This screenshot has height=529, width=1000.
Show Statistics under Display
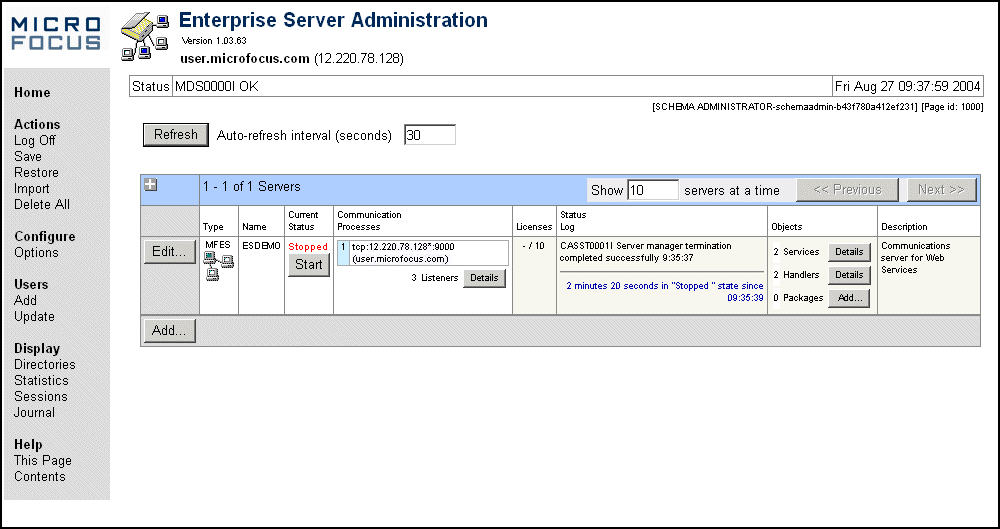pos(41,380)
